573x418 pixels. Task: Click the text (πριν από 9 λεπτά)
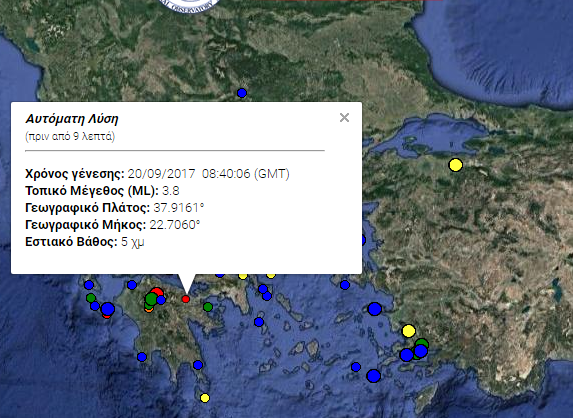click(x=70, y=137)
